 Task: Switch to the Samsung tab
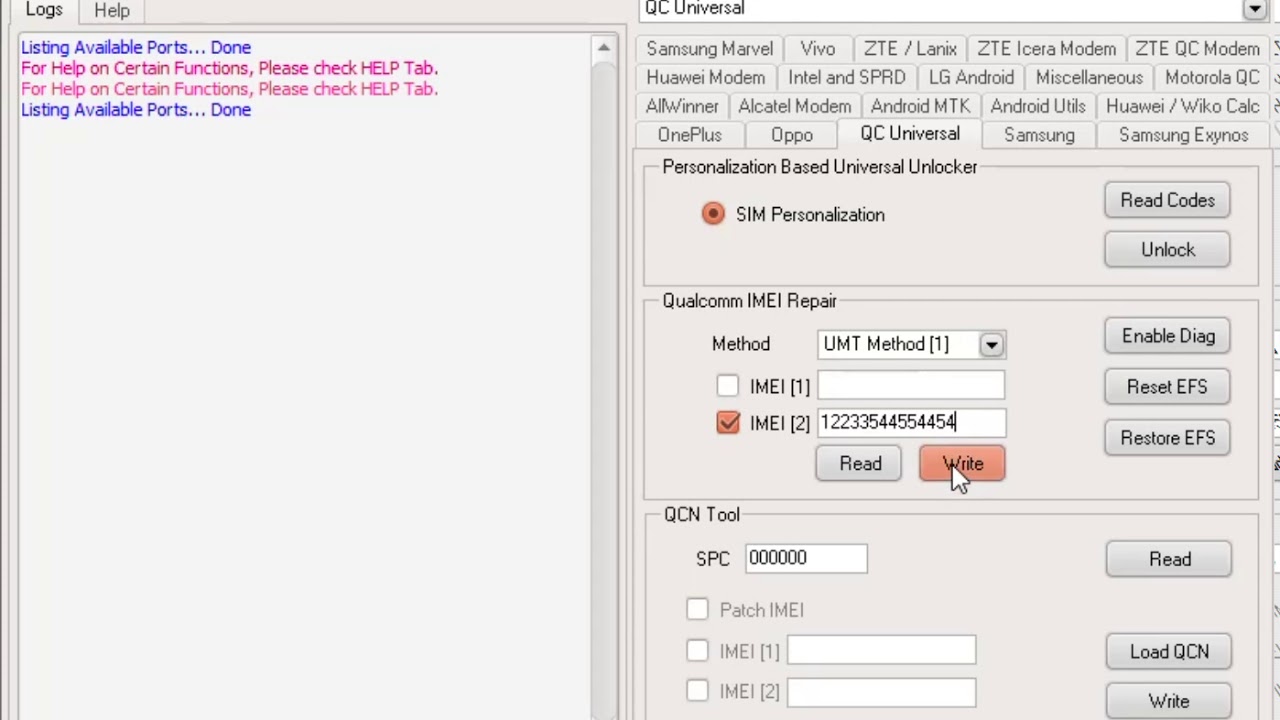(1039, 136)
